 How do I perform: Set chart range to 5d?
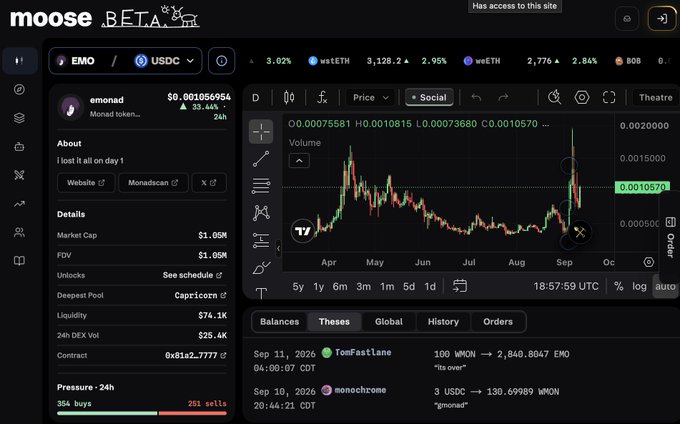click(x=409, y=287)
